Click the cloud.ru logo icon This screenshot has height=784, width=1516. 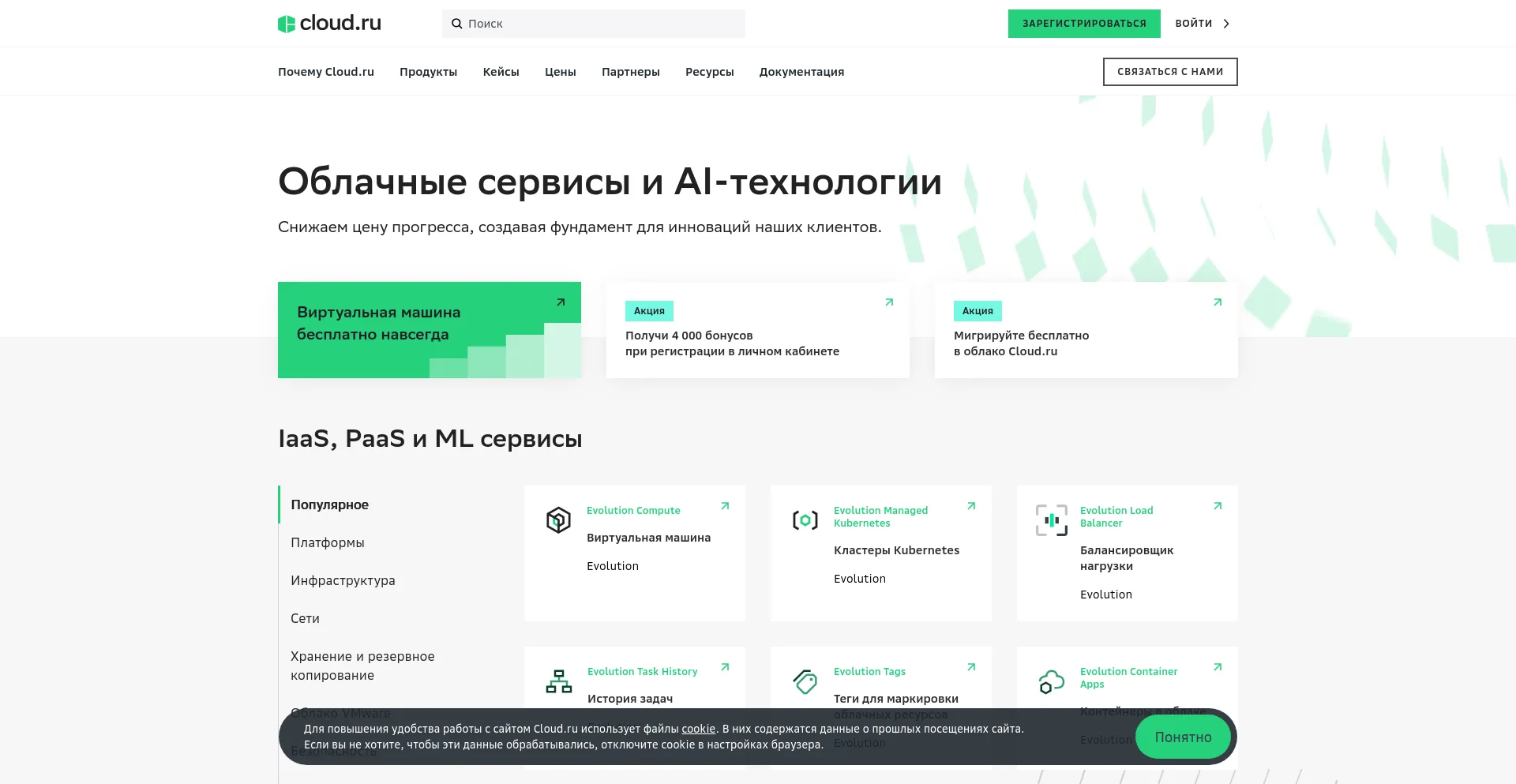[287, 23]
